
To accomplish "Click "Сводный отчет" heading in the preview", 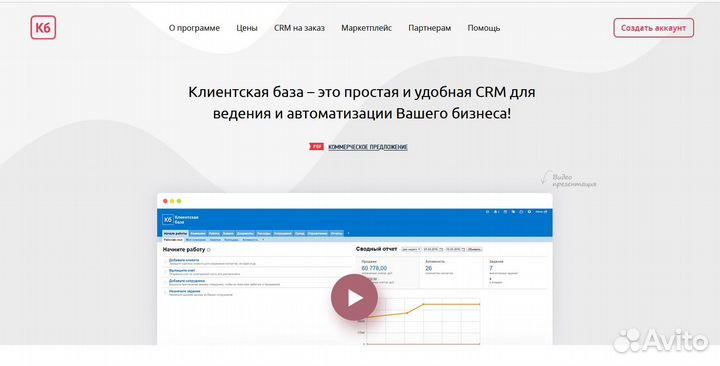I will pyautogui.click(x=376, y=249).
